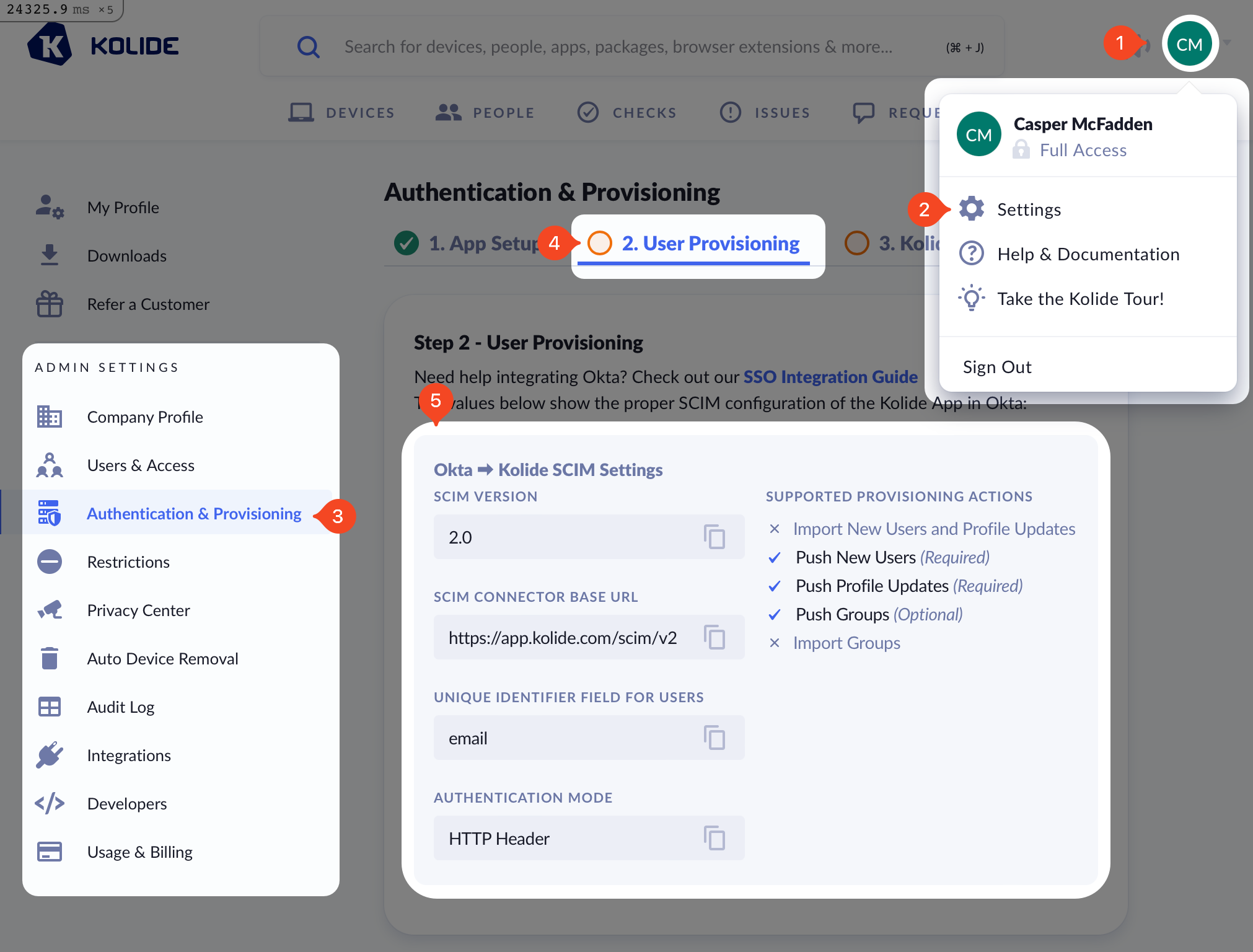Copy the SCIM version value

coord(714,537)
